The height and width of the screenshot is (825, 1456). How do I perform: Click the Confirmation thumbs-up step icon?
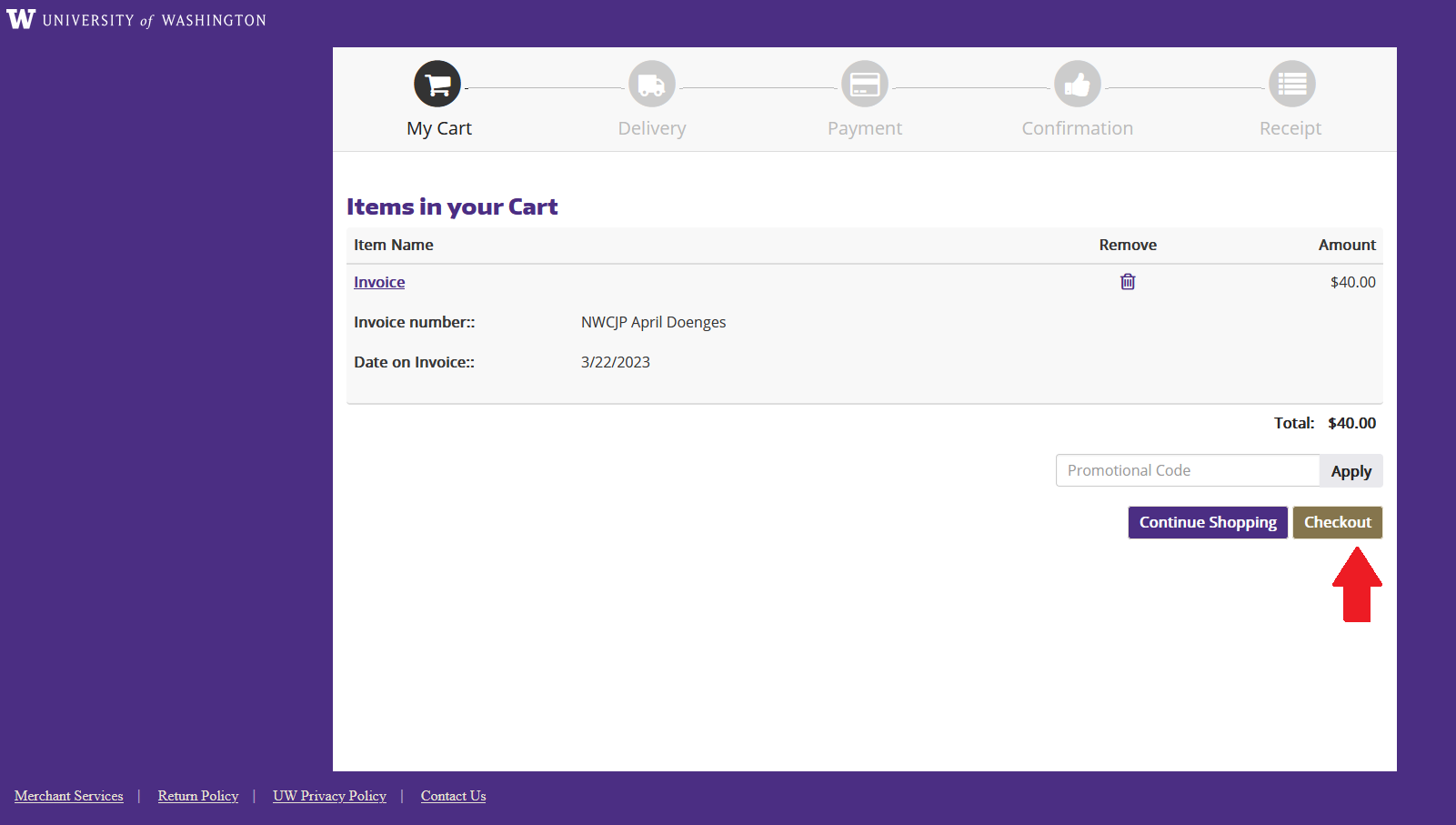tap(1078, 84)
